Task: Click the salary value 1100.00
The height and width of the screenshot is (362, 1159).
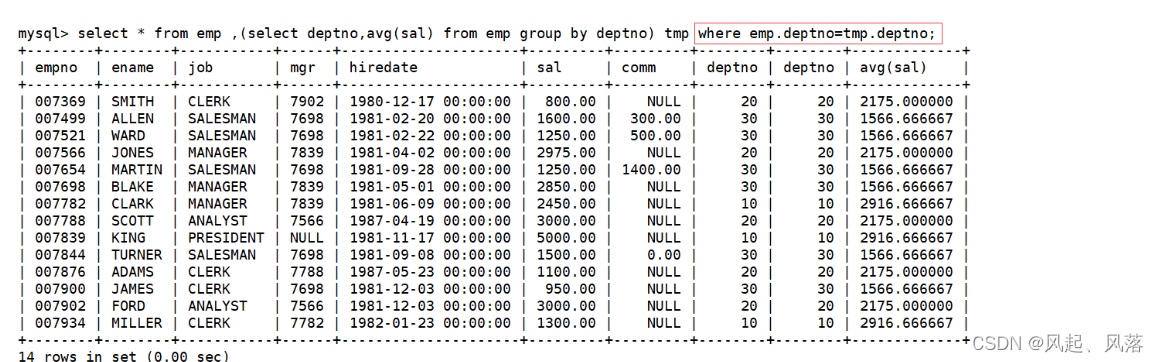Action: 566,272
